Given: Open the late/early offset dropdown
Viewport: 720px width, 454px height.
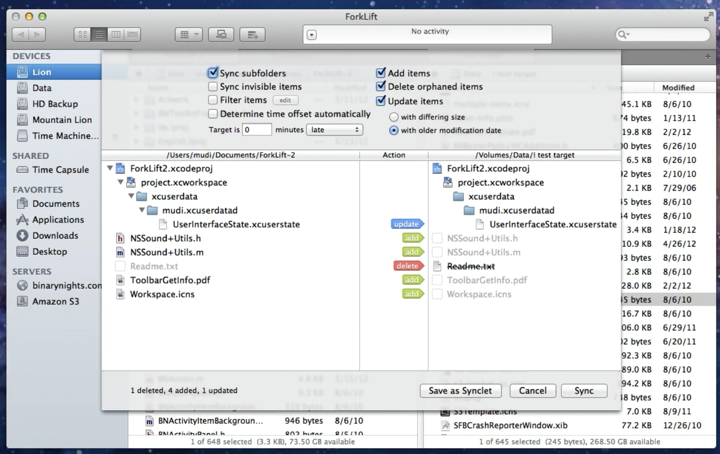Looking at the screenshot, I should pyautogui.click(x=334, y=130).
